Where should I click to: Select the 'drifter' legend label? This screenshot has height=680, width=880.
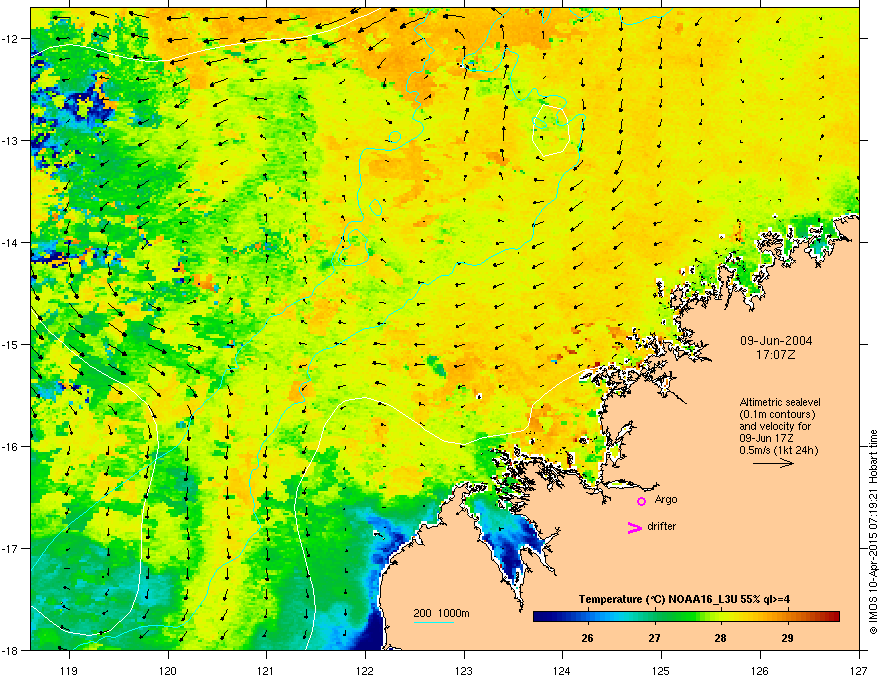(x=662, y=526)
